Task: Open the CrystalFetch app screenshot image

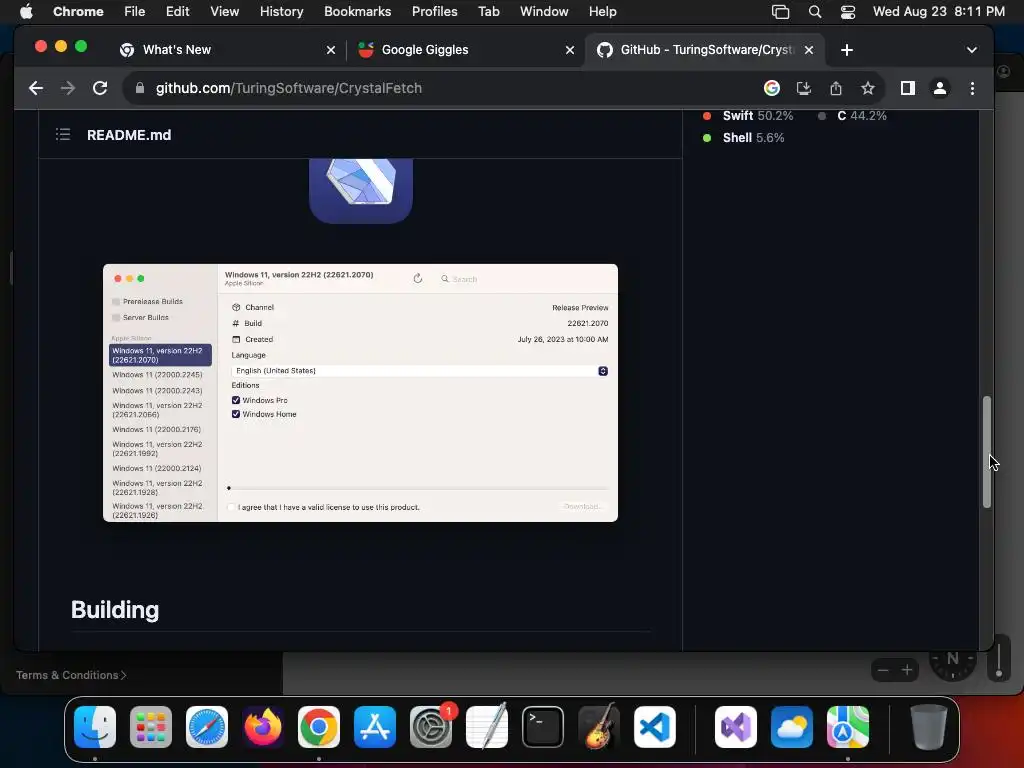Action: pos(360,392)
